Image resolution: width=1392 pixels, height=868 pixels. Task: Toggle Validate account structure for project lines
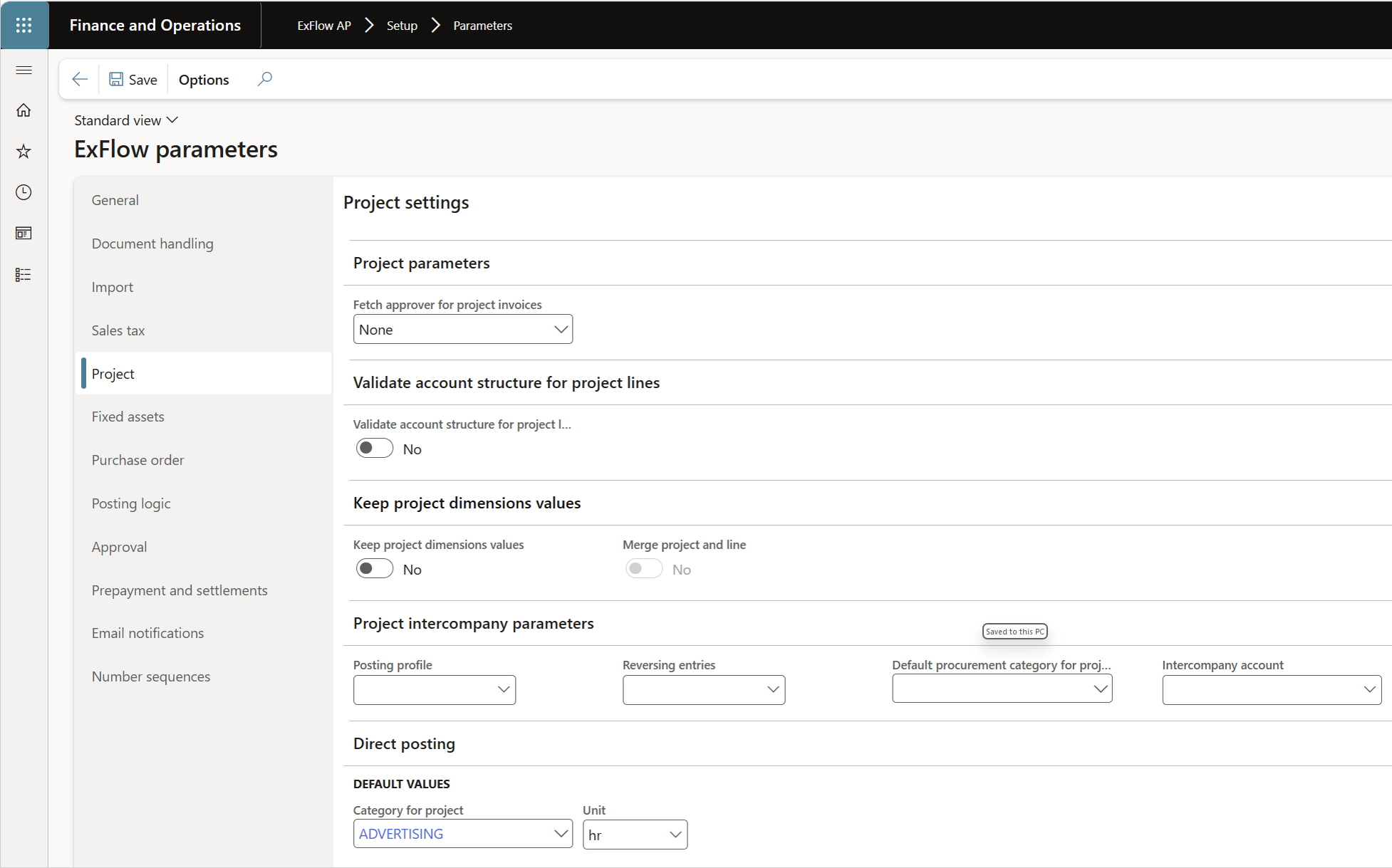tap(375, 449)
